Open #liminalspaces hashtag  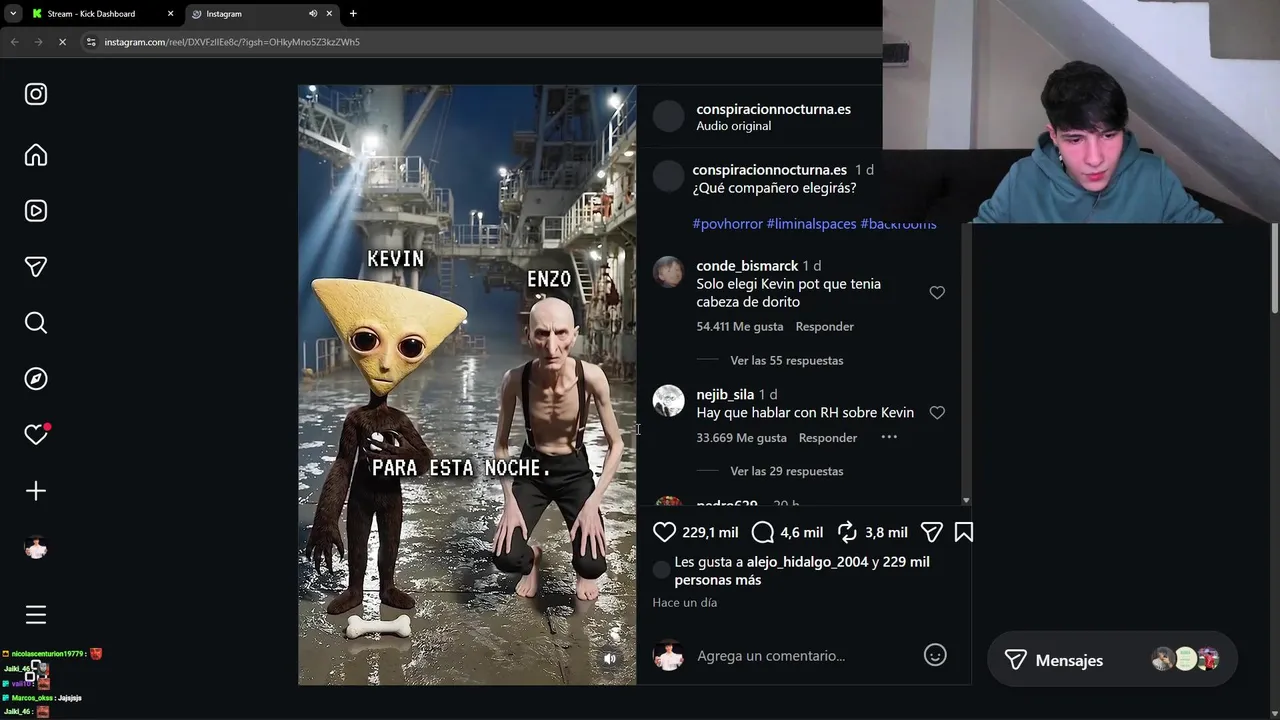(811, 224)
